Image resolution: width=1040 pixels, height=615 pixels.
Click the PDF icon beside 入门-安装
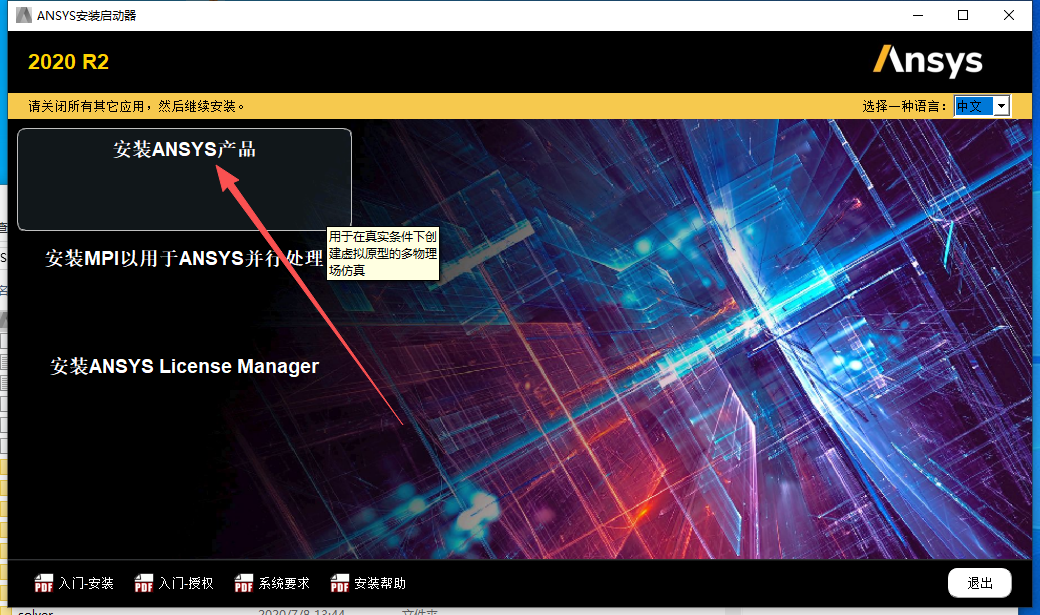(x=44, y=583)
